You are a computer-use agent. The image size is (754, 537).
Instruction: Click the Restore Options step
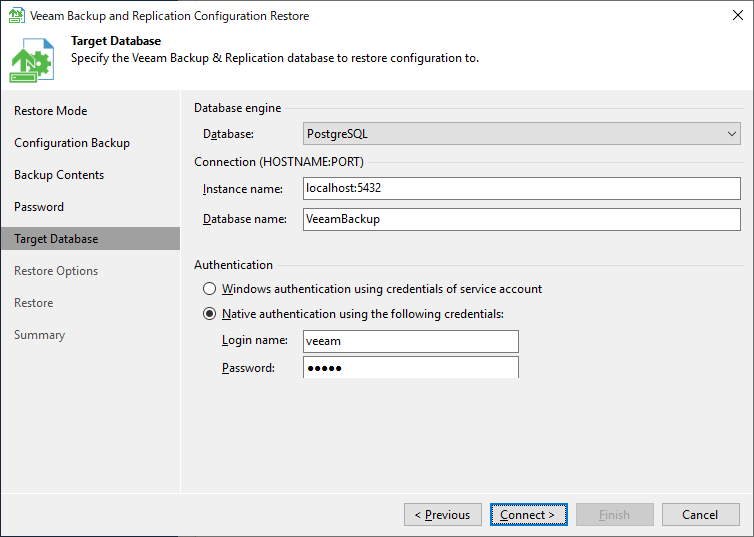click(x=56, y=271)
